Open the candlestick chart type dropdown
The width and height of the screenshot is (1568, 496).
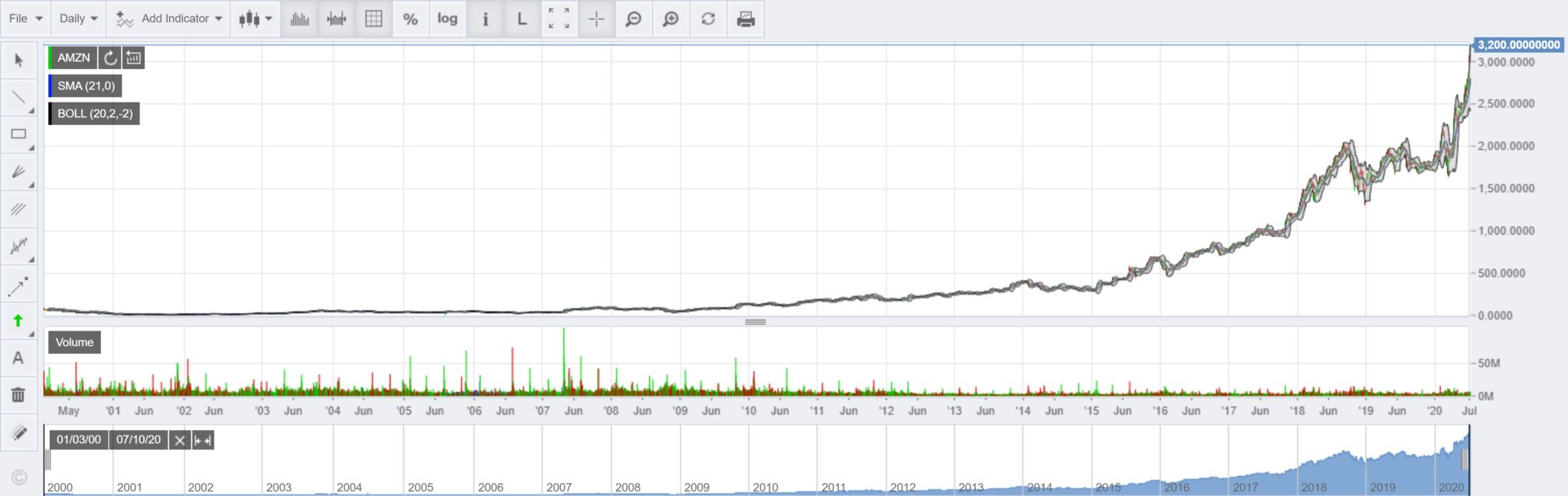[255, 19]
